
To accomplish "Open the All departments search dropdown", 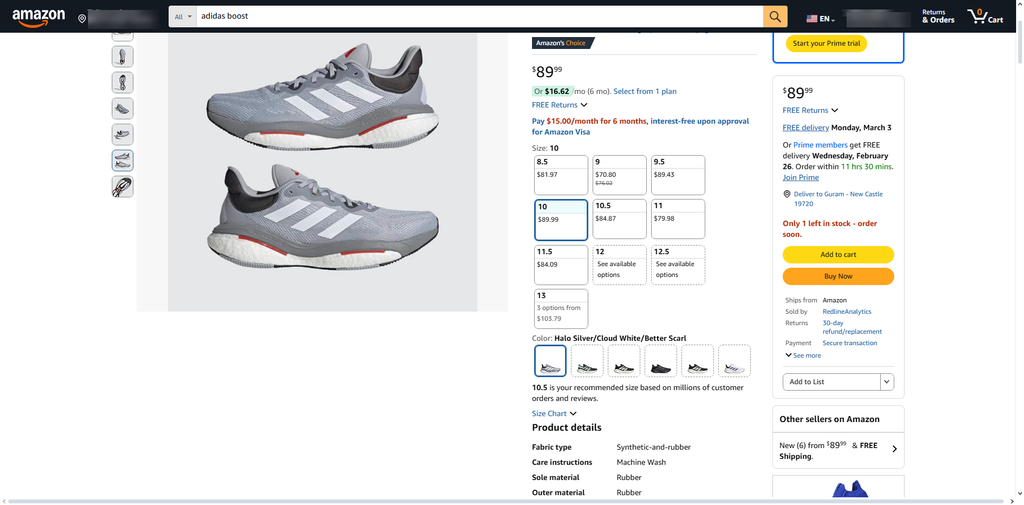I will (x=183, y=17).
